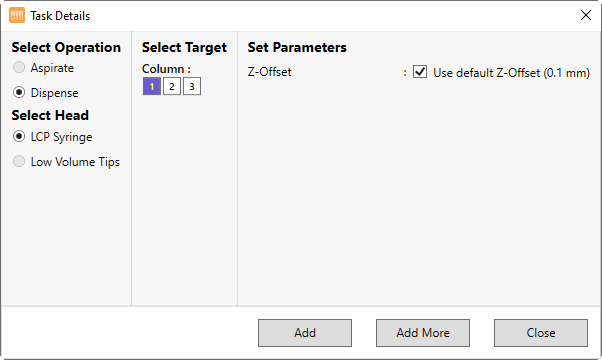Choose the Dispense operation radio button
Screen dimensions: 602x360
click(19, 92)
